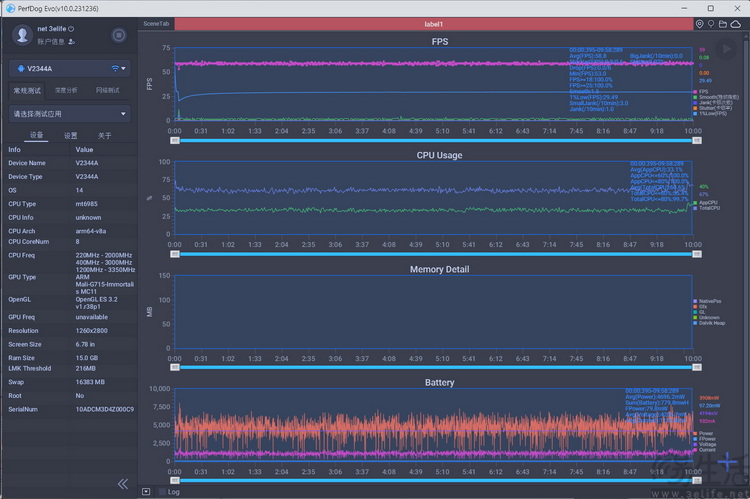Click the main view vertical scrollbar
This screenshot has width=750, height=499.
[747, 258]
